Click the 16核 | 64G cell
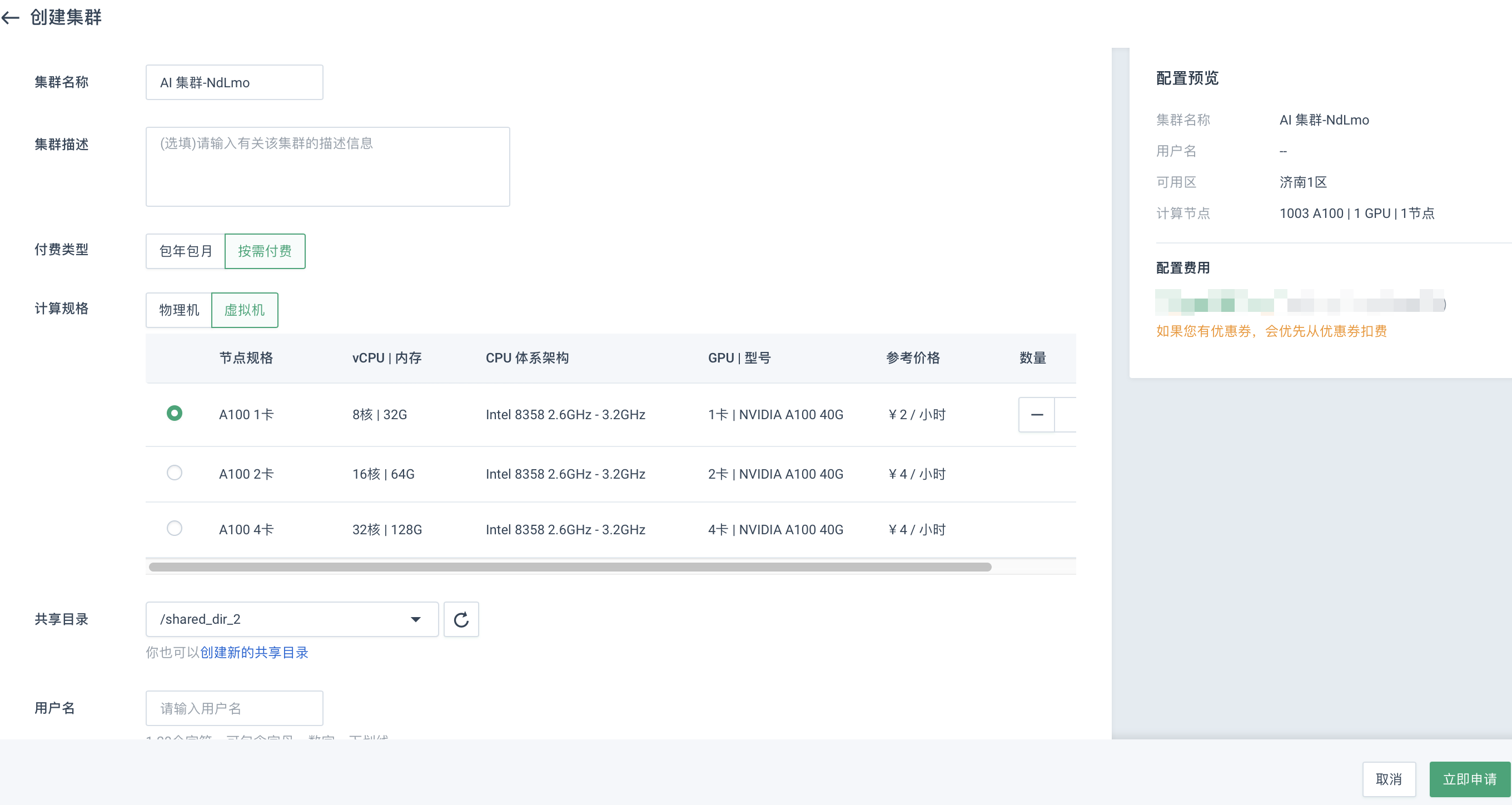Screen dimensions: 1512x805 click(x=384, y=474)
